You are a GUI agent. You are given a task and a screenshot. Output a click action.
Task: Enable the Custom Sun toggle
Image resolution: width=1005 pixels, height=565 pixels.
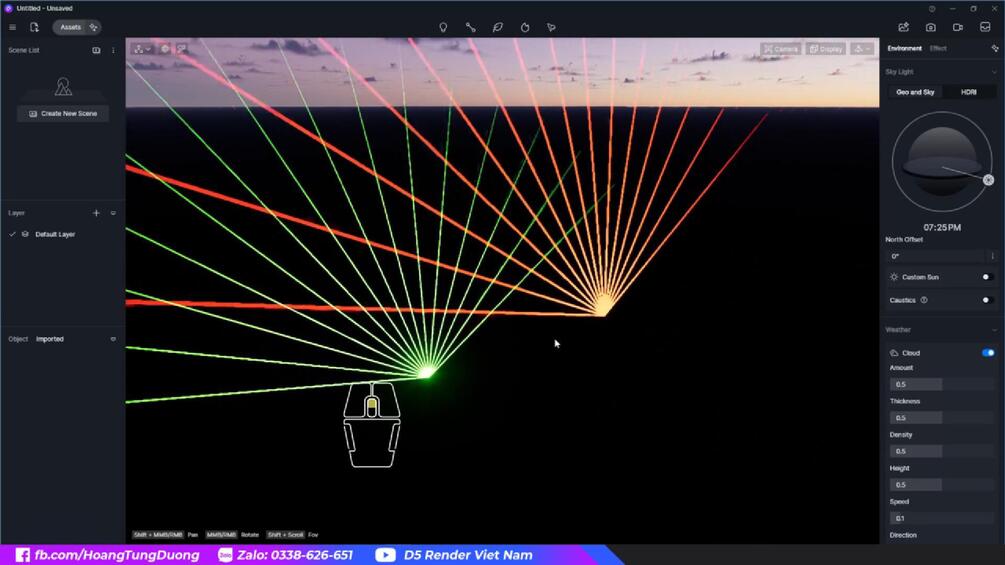tap(988, 277)
